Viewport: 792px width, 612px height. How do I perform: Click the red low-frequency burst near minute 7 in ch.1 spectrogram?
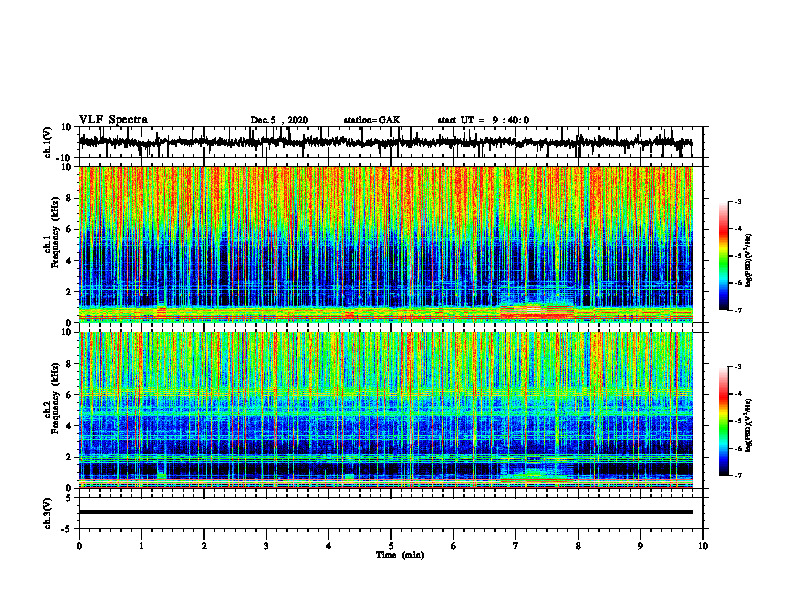pyautogui.click(x=536, y=311)
